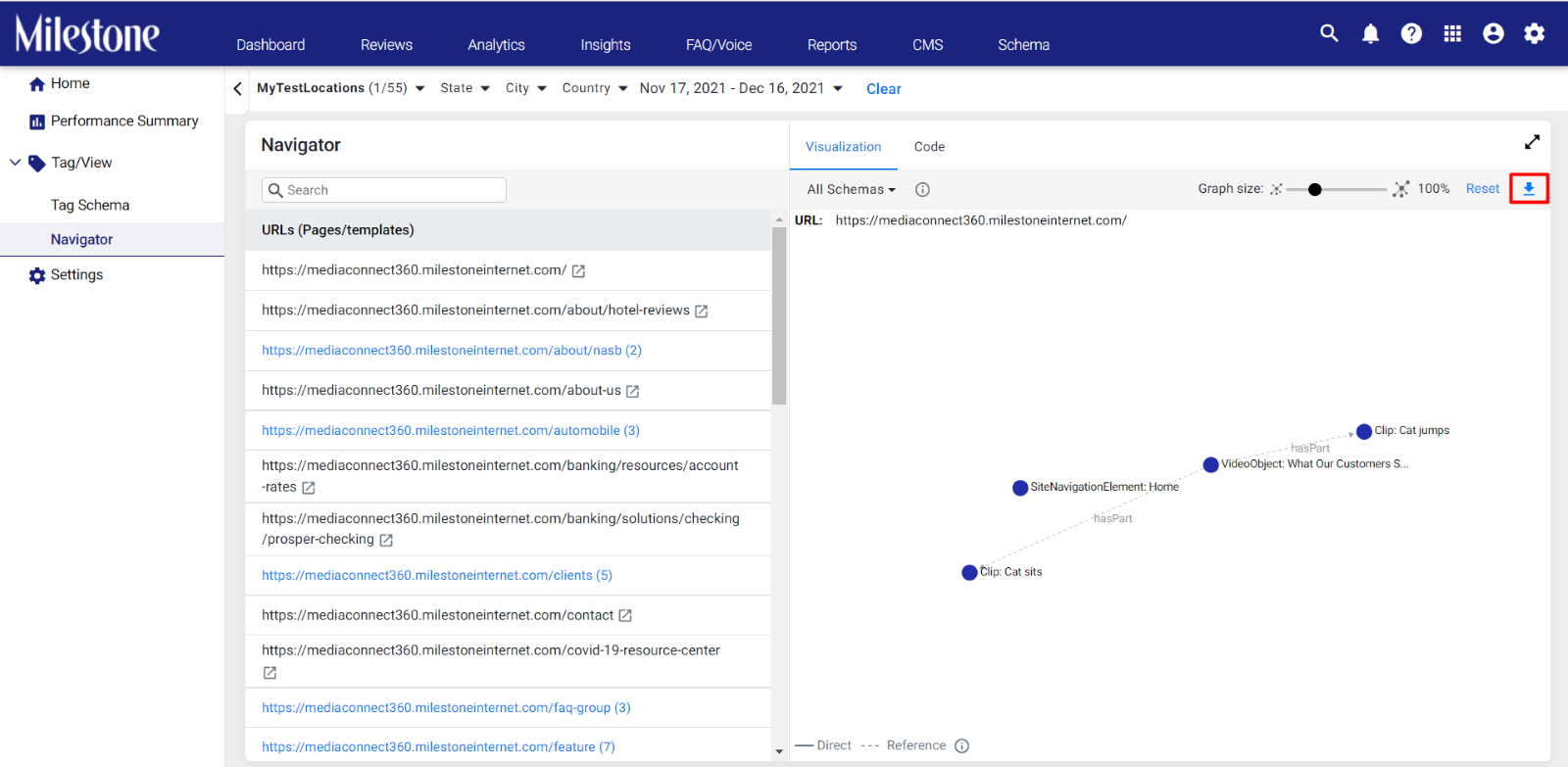
Task: Click the info icon next to All Schemas
Action: (922, 190)
